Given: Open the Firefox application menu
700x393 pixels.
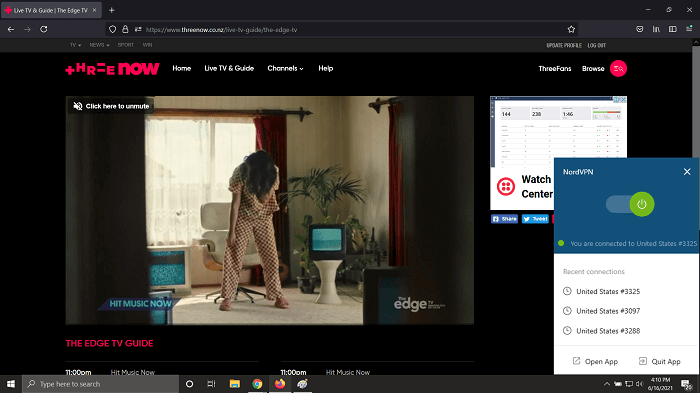Looking at the screenshot, I should [x=689, y=29].
